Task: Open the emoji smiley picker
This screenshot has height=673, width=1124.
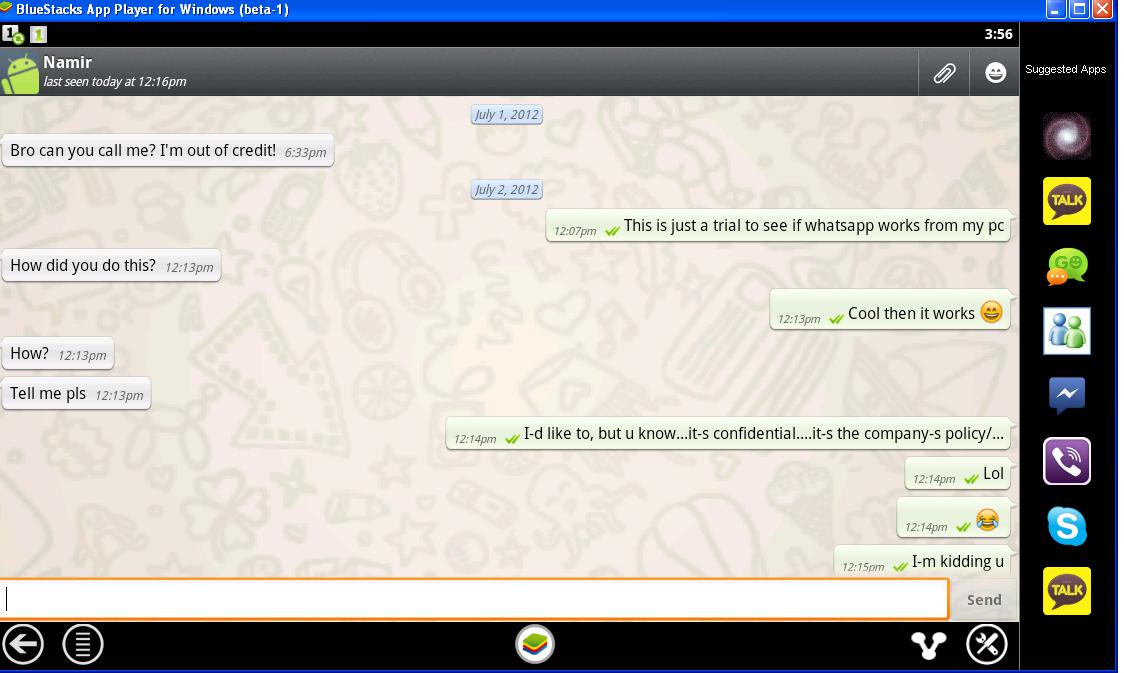Action: [x=995, y=72]
